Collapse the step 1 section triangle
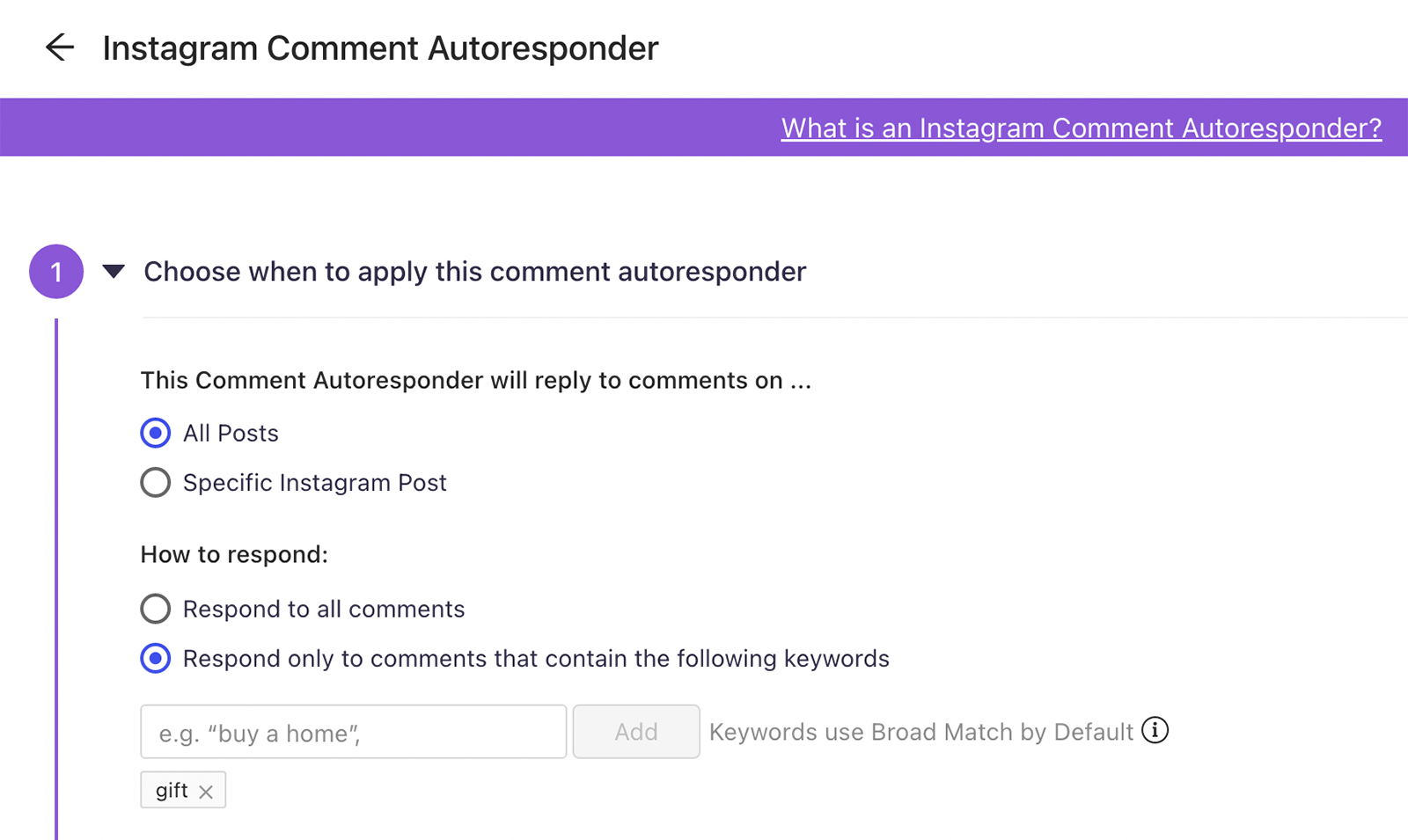 click(x=114, y=272)
